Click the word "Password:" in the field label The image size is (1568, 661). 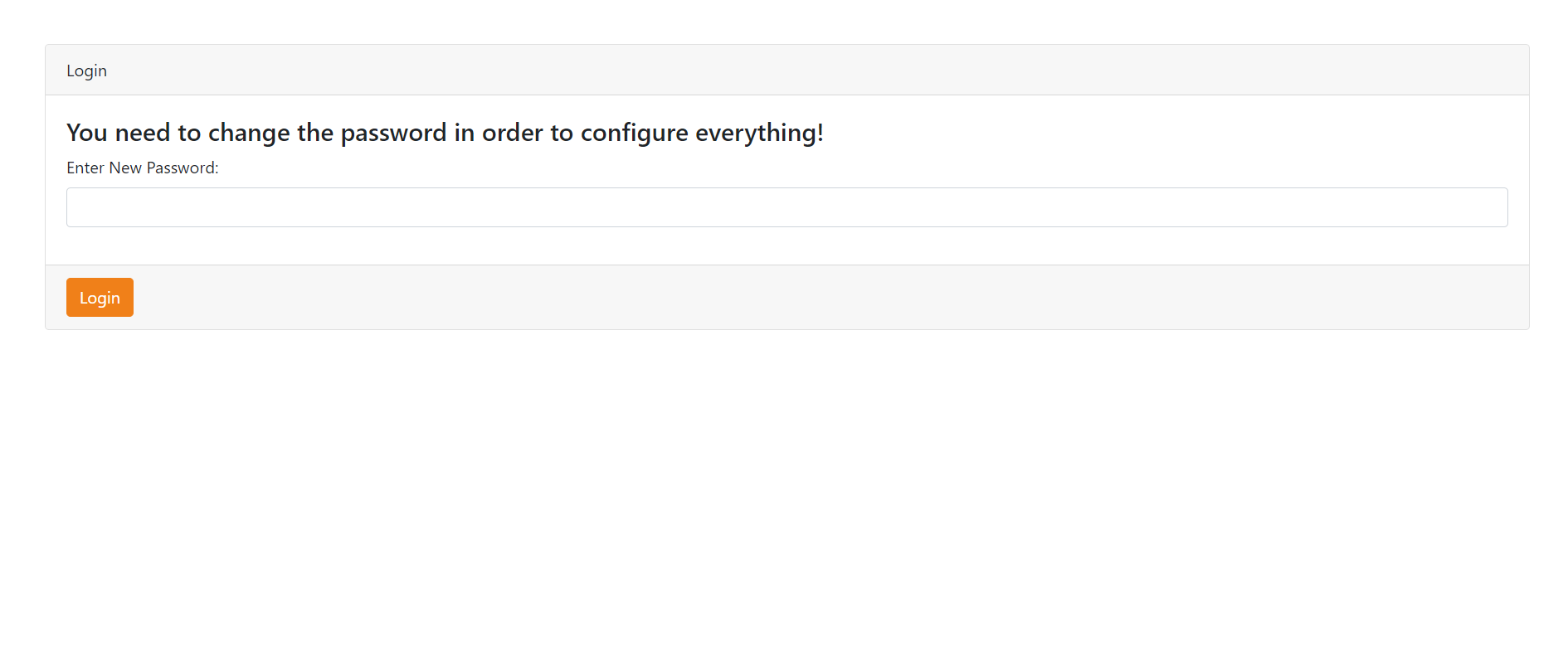pyautogui.click(x=183, y=168)
